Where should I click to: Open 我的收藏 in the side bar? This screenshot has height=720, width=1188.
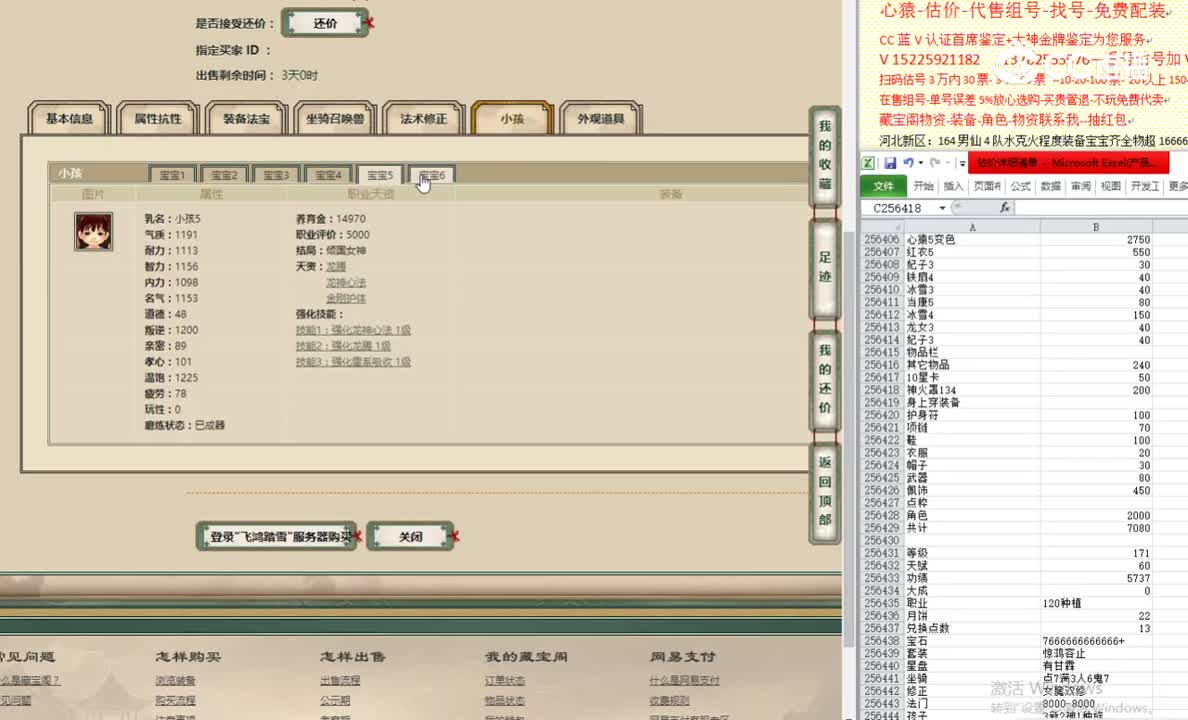(825, 155)
